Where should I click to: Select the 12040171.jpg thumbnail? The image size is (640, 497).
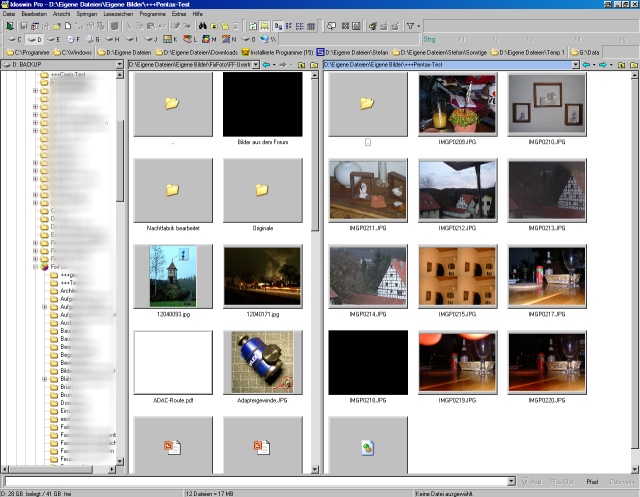[262, 276]
